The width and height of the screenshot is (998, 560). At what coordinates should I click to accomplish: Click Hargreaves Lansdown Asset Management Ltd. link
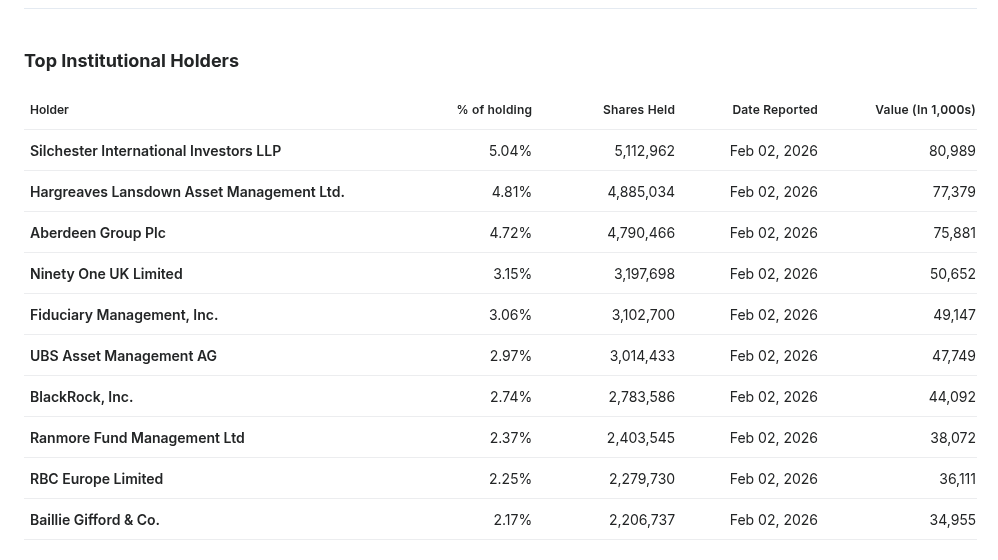click(187, 191)
